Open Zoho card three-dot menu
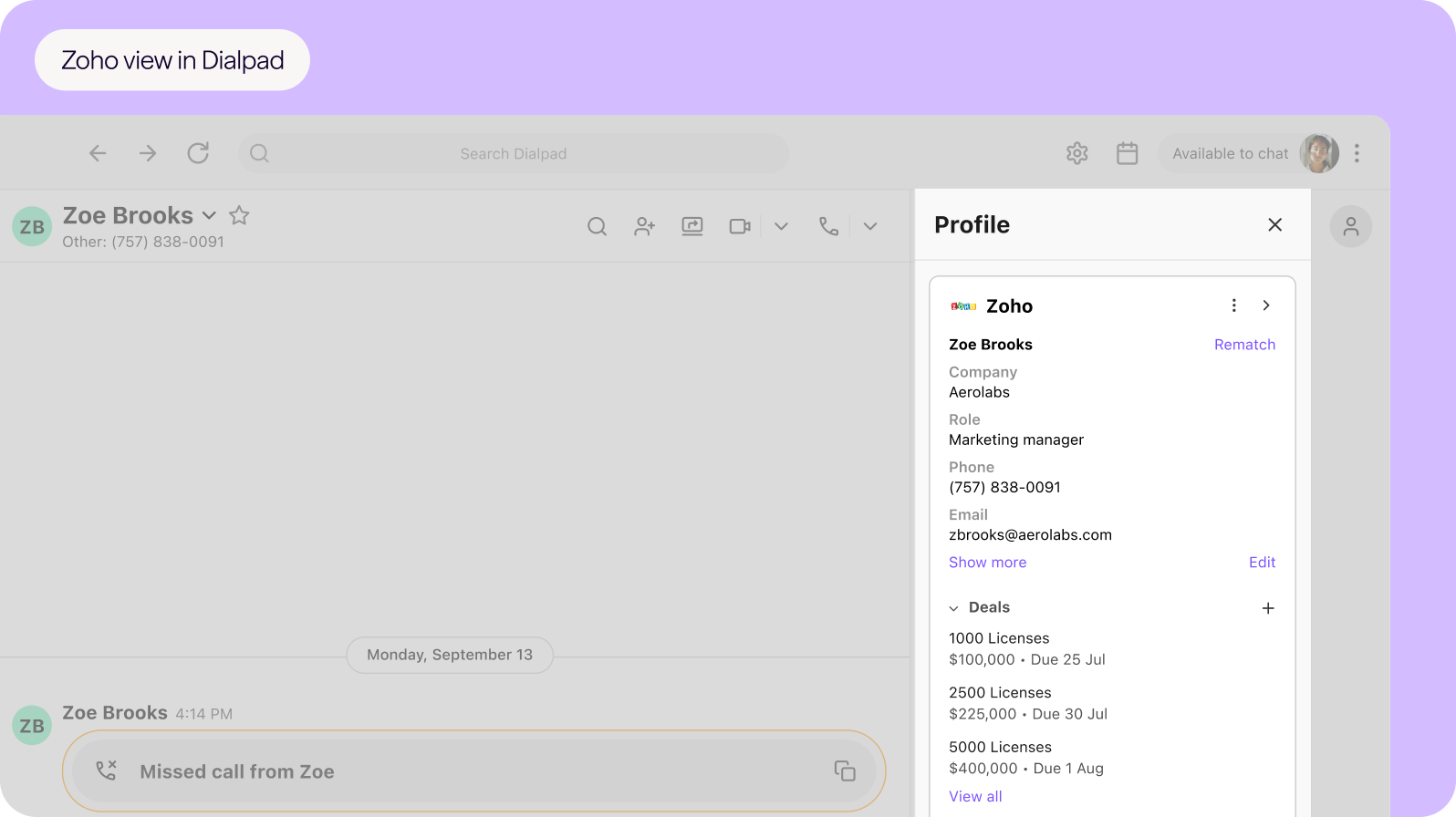This screenshot has height=817, width=1456. (x=1234, y=305)
